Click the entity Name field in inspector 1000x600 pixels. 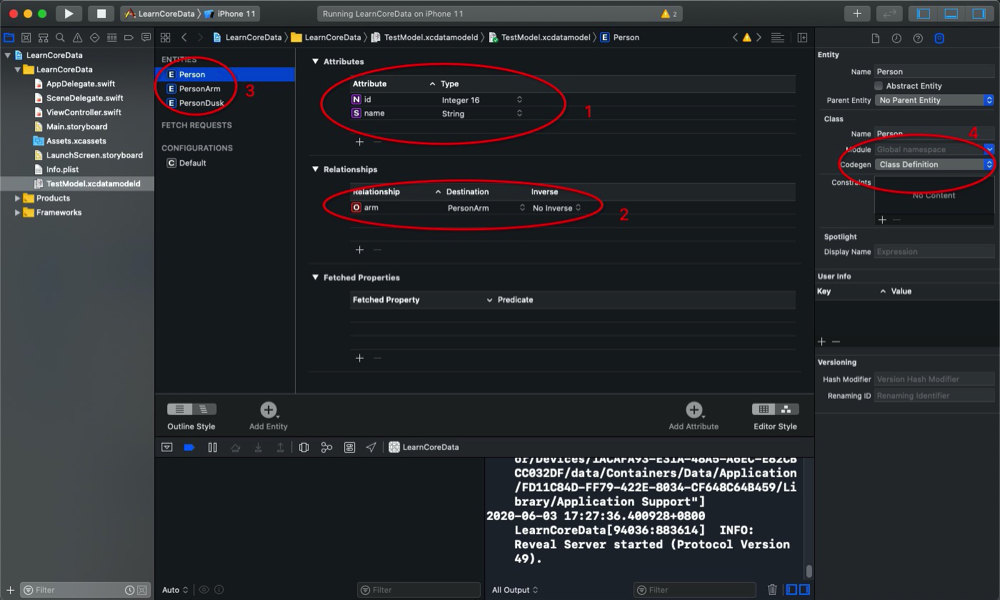[934, 71]
